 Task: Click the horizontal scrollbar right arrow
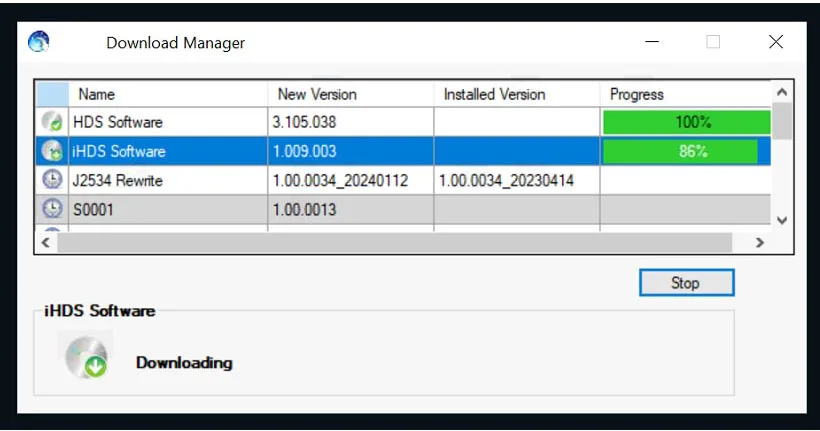pyautogui.click(x=760, y=242)
